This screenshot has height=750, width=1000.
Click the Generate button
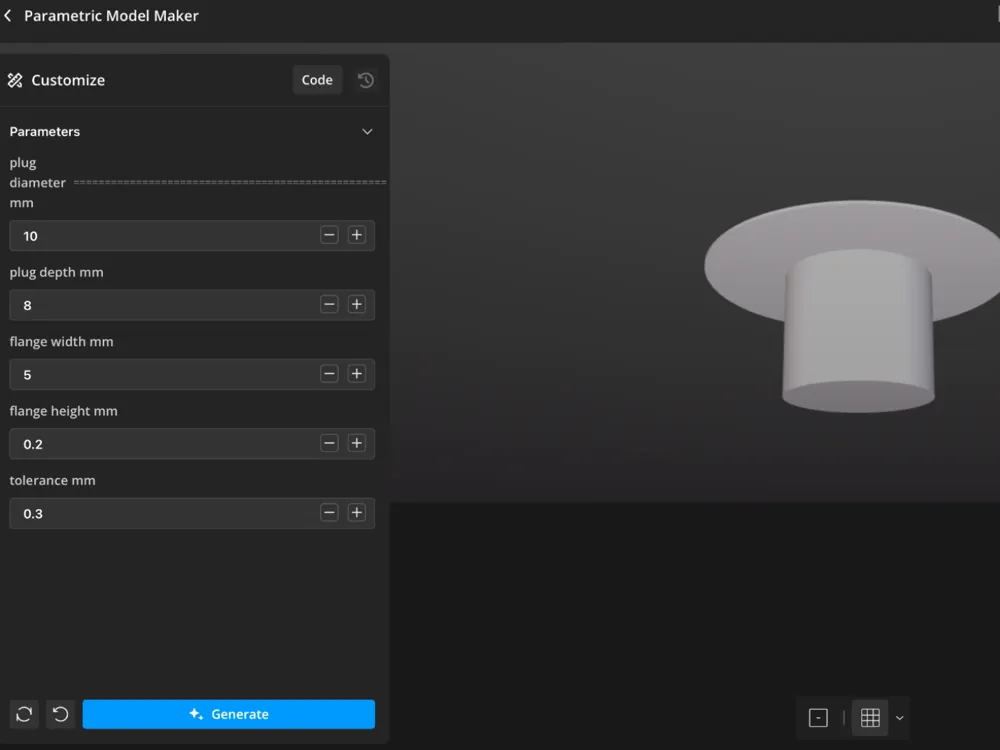click(x=229, y=714)
